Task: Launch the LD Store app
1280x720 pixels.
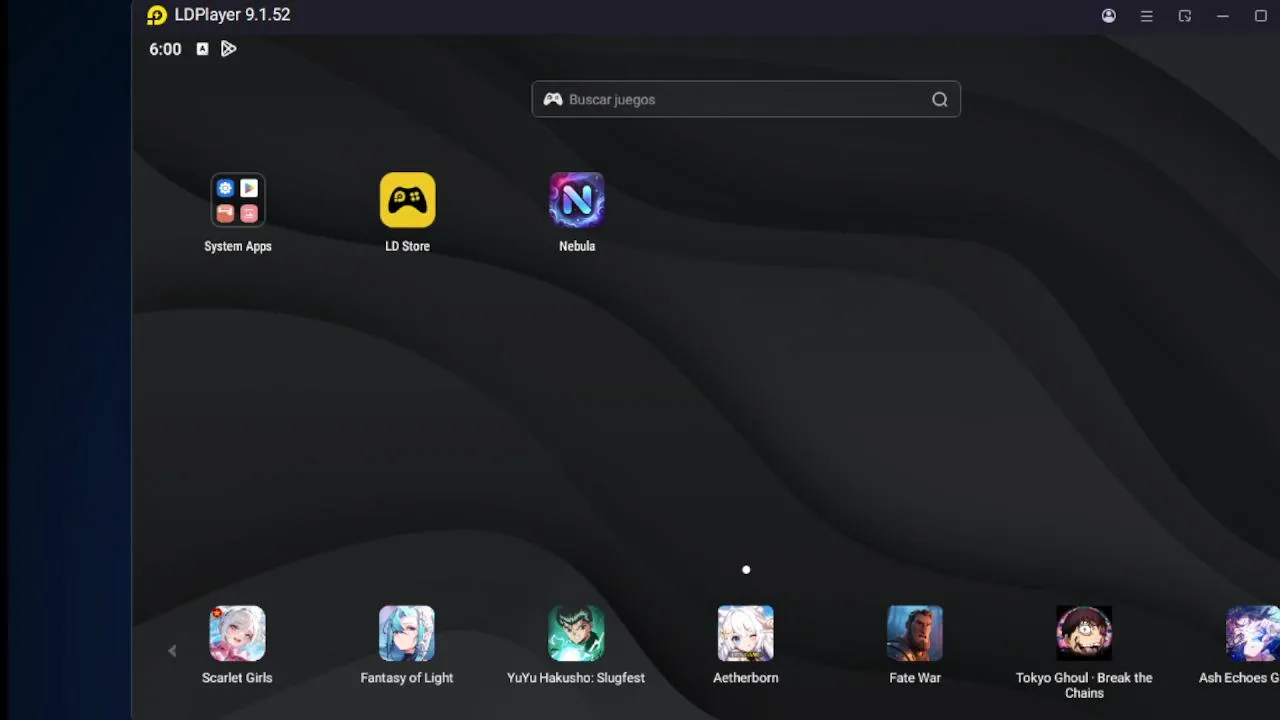Action: (x=407, y=200)
